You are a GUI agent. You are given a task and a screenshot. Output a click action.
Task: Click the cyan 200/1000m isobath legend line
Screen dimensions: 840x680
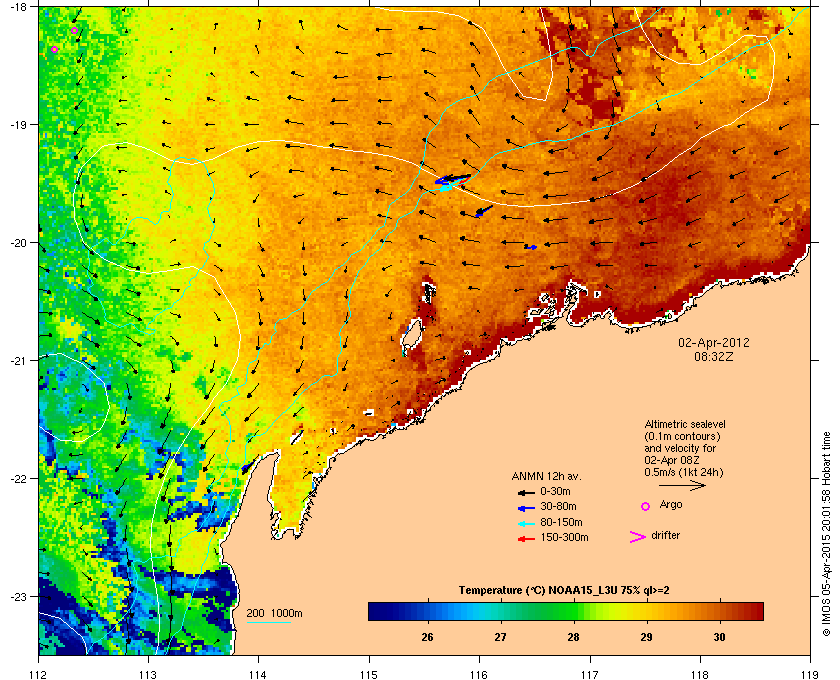268,622
